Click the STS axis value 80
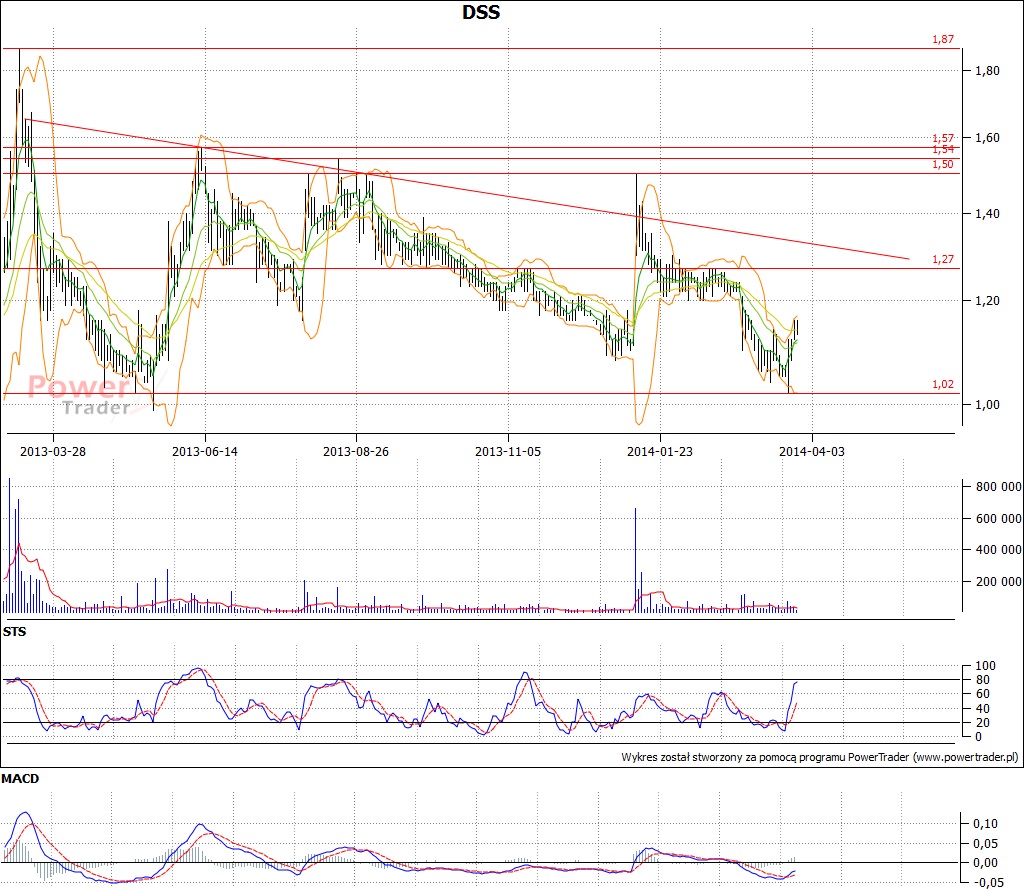Image resolution: width=1024 pixels, height=890 pixels. tap(982, 680)
